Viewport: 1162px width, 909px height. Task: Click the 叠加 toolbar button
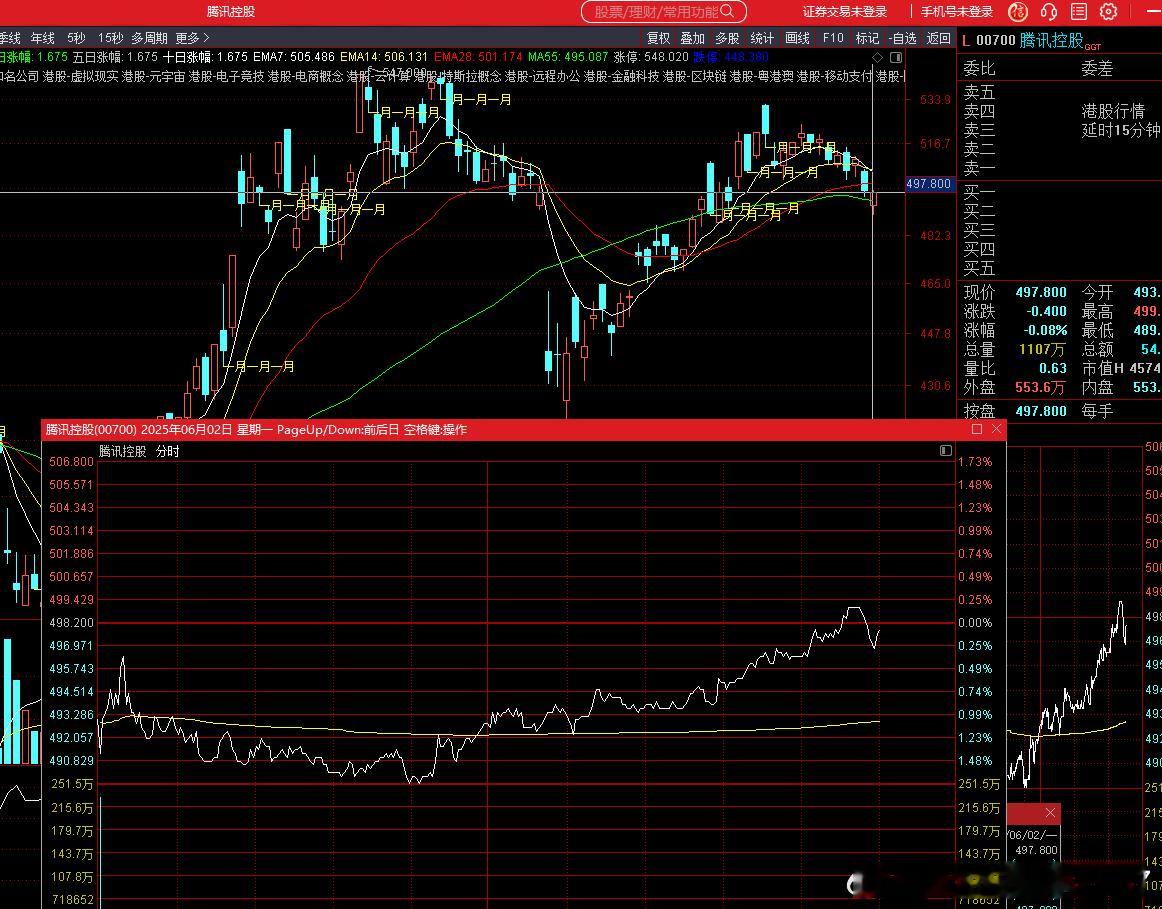pos(693,38)
